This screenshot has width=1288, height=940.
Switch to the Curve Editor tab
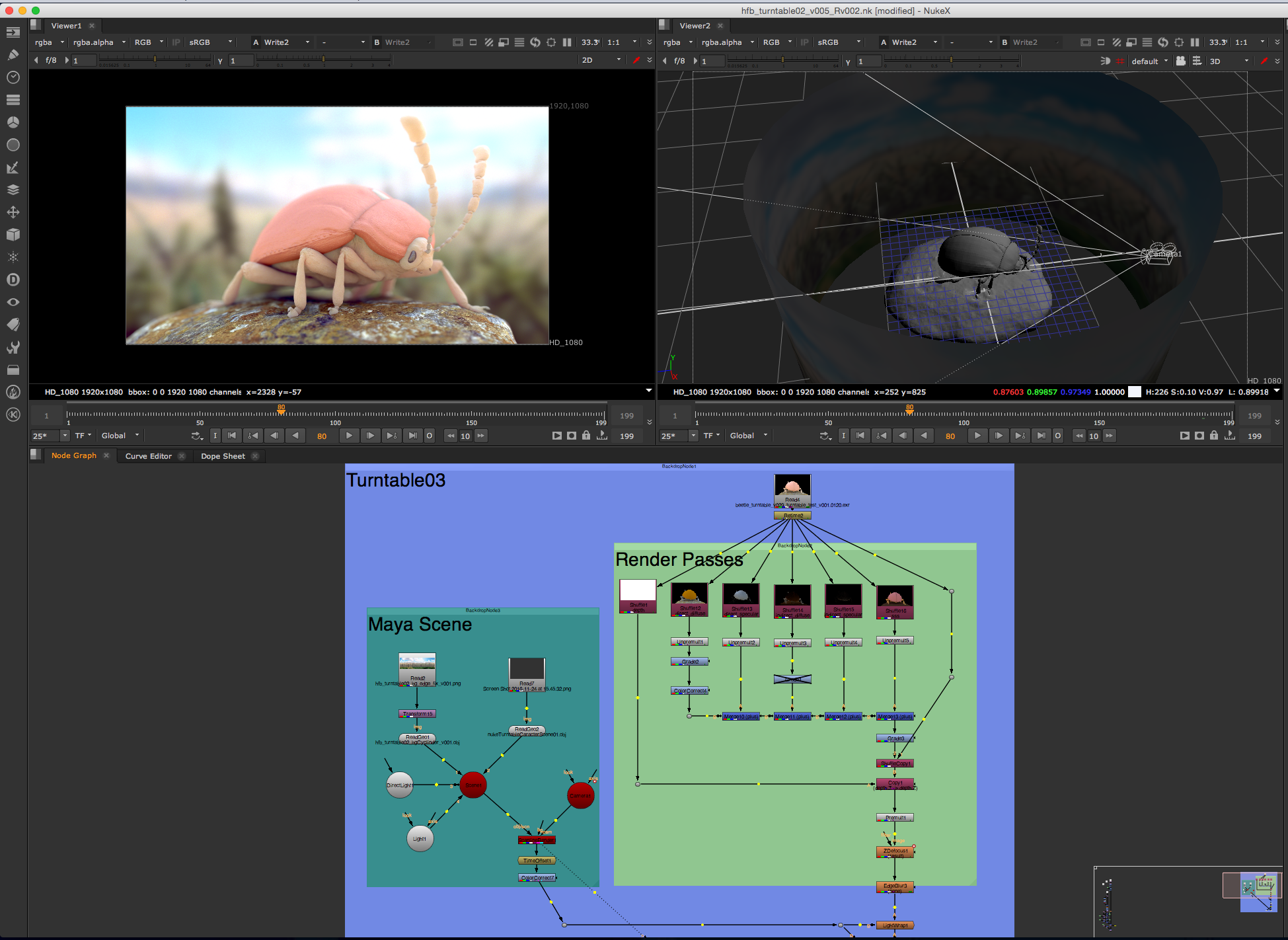tap(149, 456)
